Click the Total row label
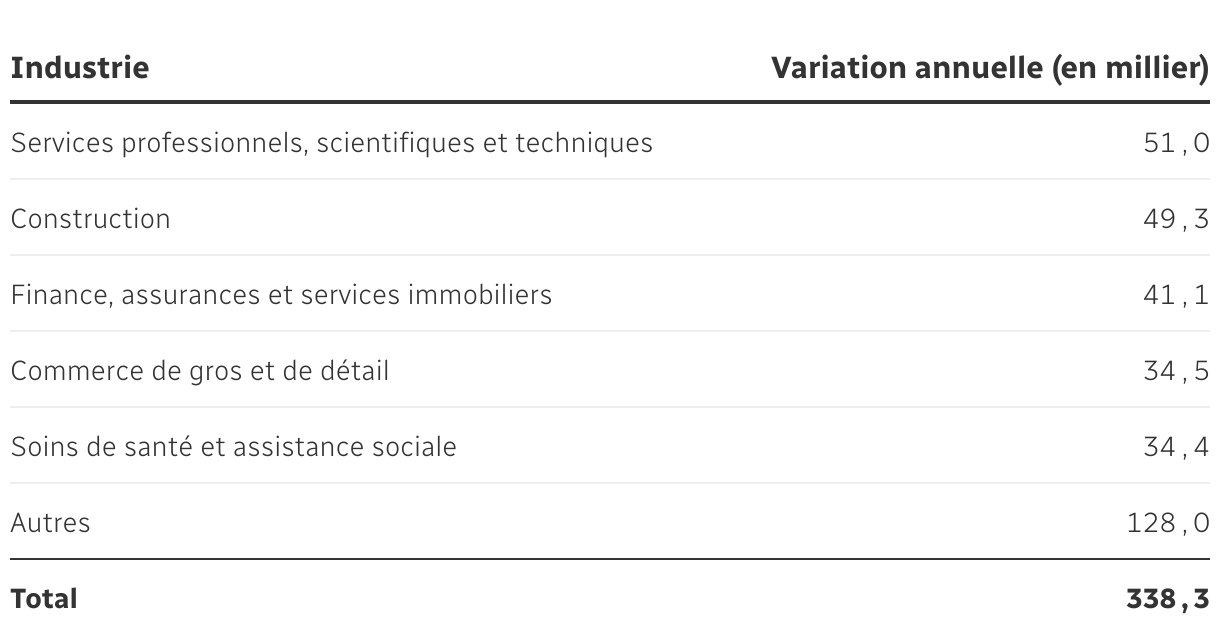The image size is (1220, 644). click(44, 599)
